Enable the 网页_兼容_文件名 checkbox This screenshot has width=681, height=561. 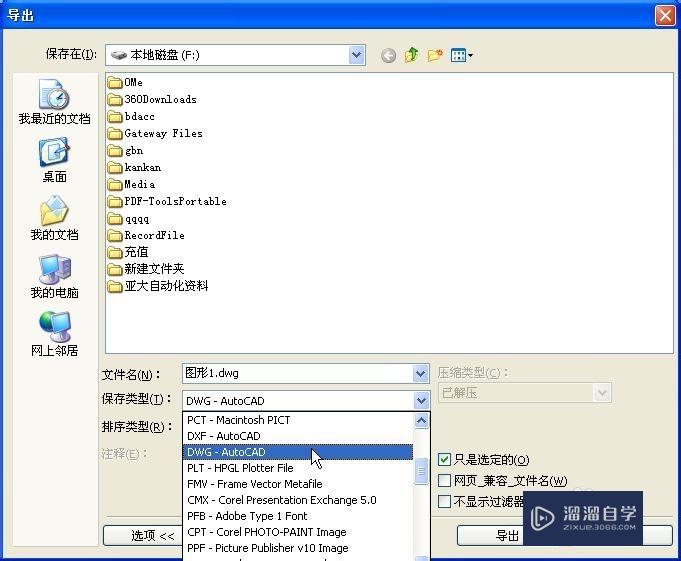pos(444,481)
